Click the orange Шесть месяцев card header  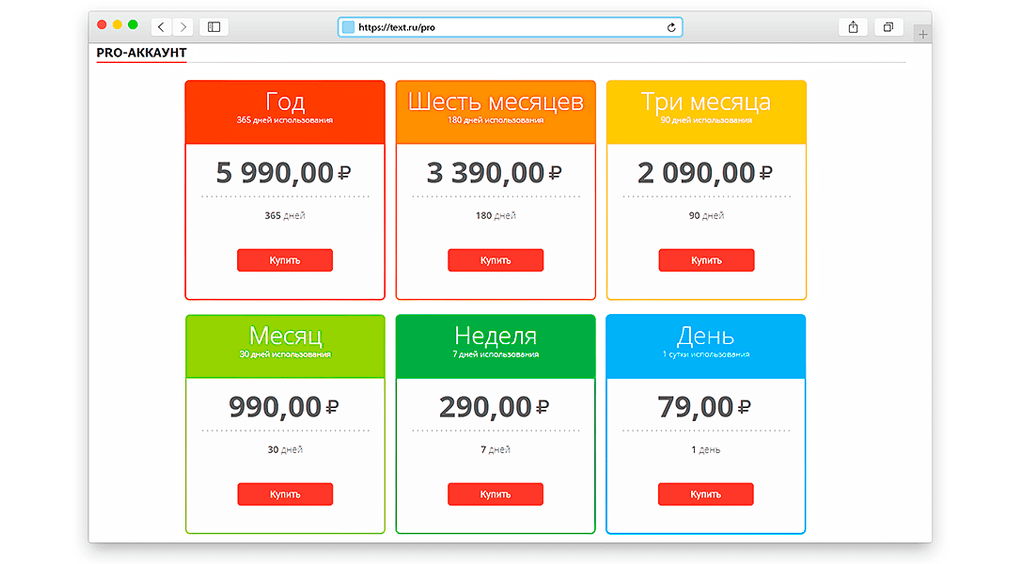click(x=496, y=112)
